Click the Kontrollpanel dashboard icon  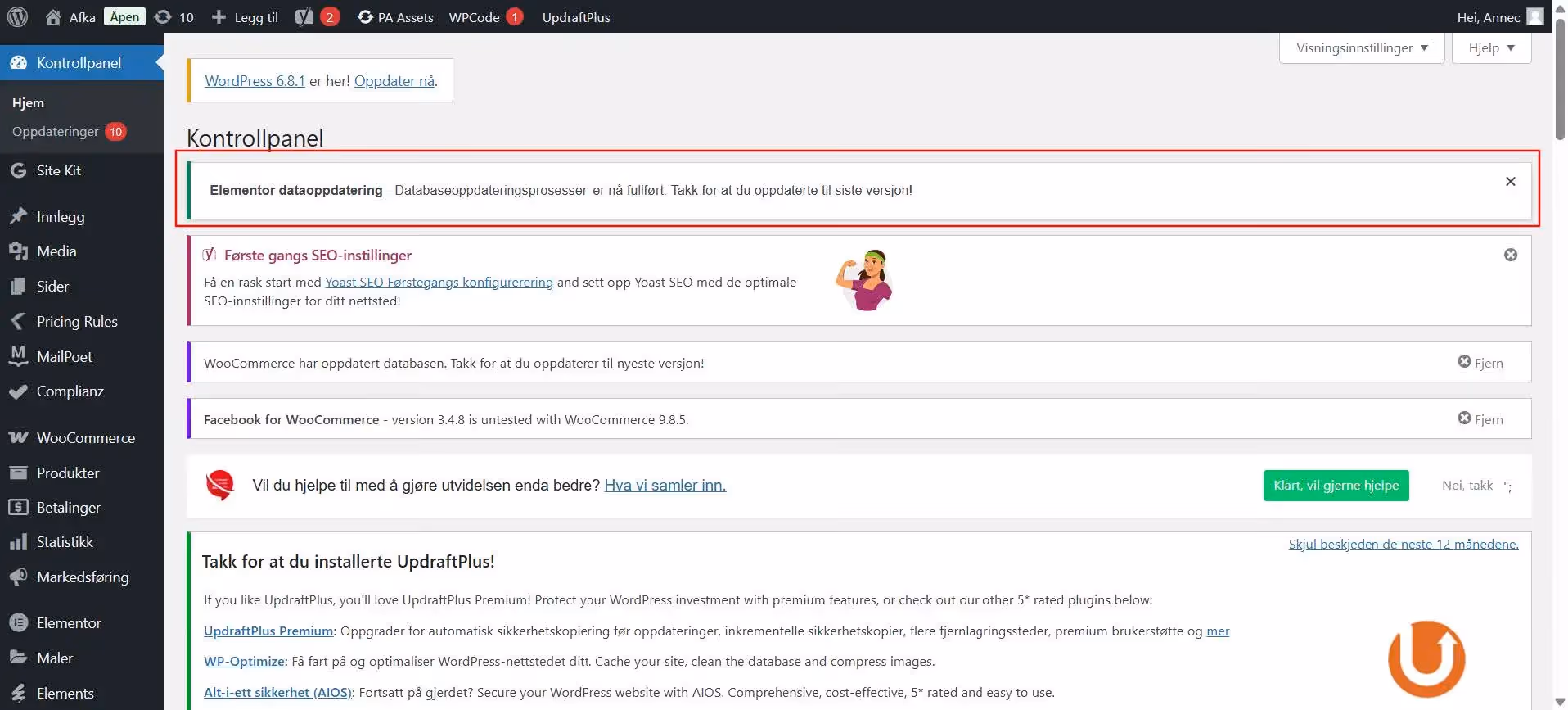(19, 63)
